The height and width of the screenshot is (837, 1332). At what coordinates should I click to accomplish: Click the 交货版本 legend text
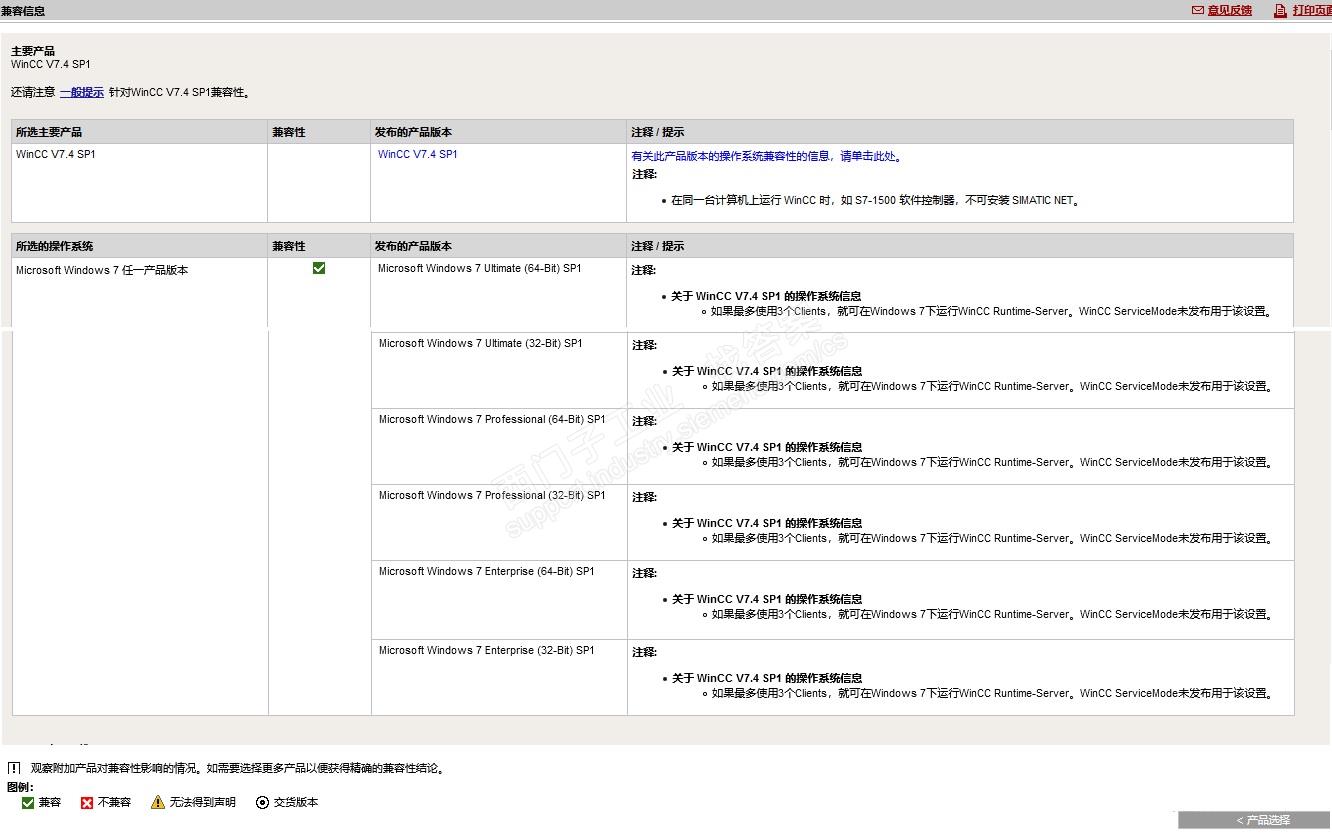[x=296, y=802]
